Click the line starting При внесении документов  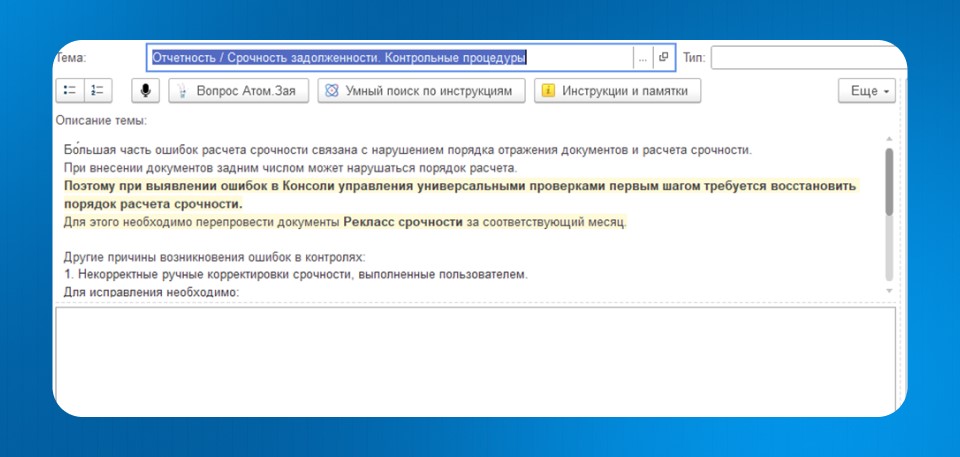point(291,167)
